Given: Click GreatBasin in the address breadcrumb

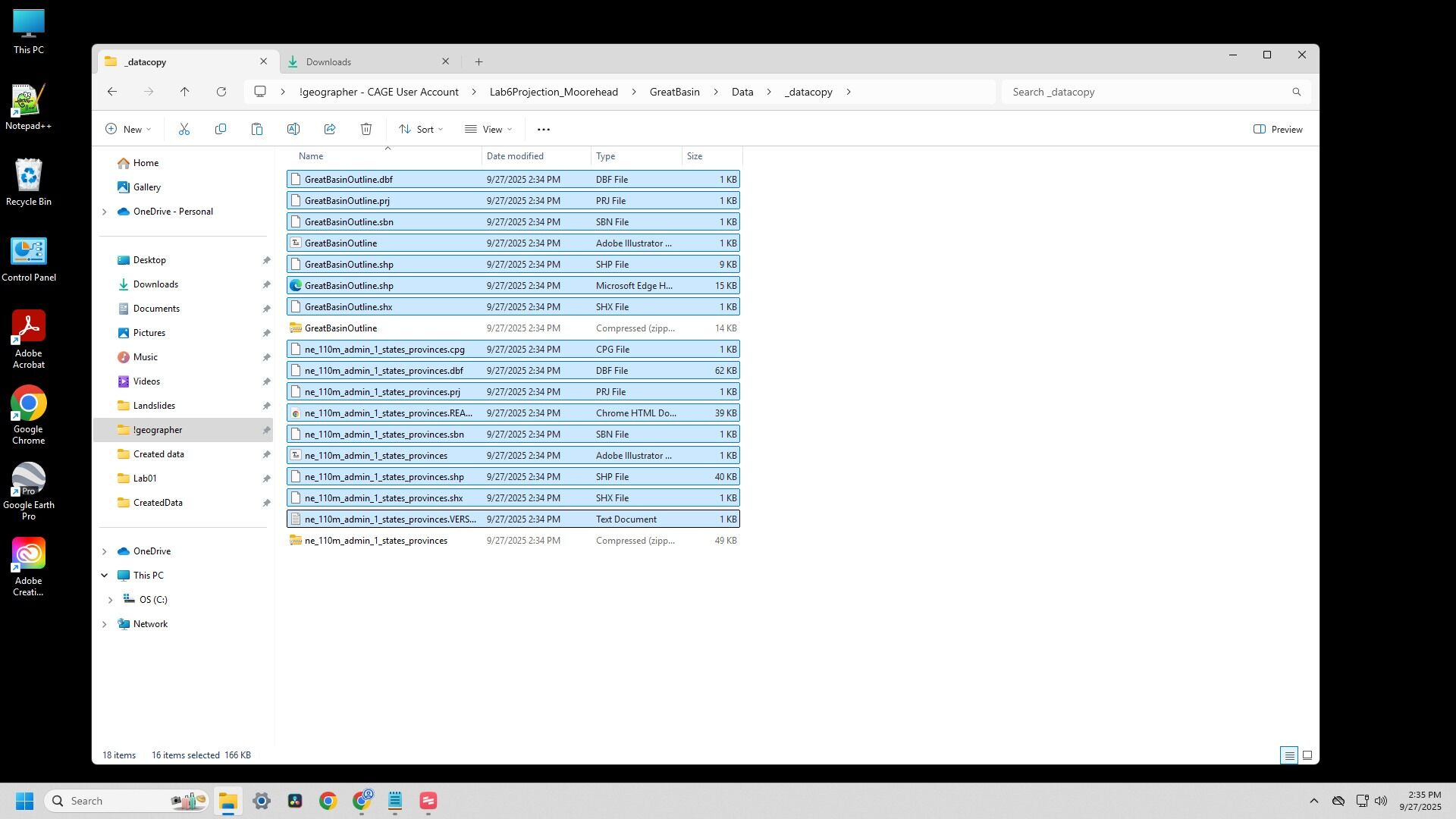Looking at the screenshot, I should pos(674,92).
